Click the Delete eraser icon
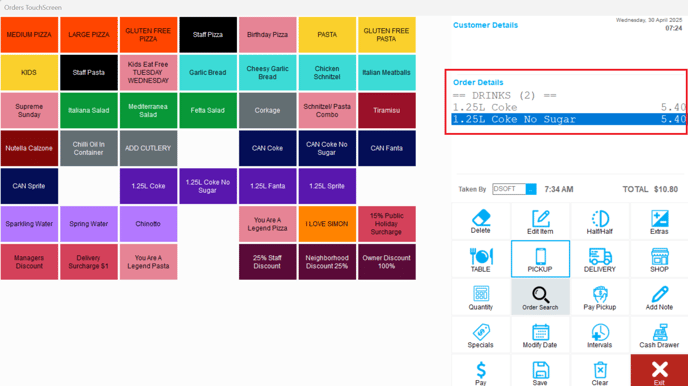This screenshot has width=688, height=386. pyautogui.click(x=480, y=218)
